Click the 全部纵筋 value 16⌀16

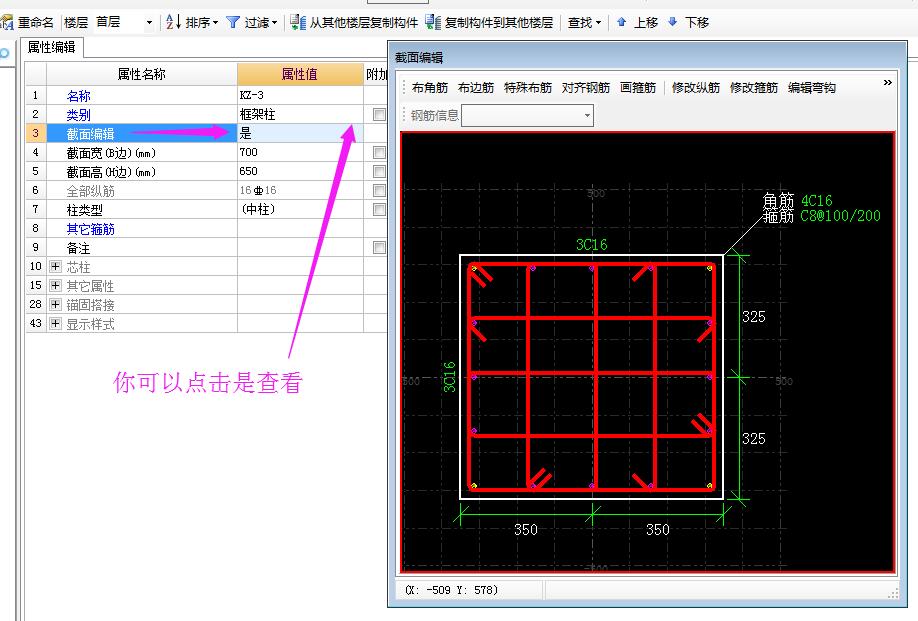click(300, 190)
